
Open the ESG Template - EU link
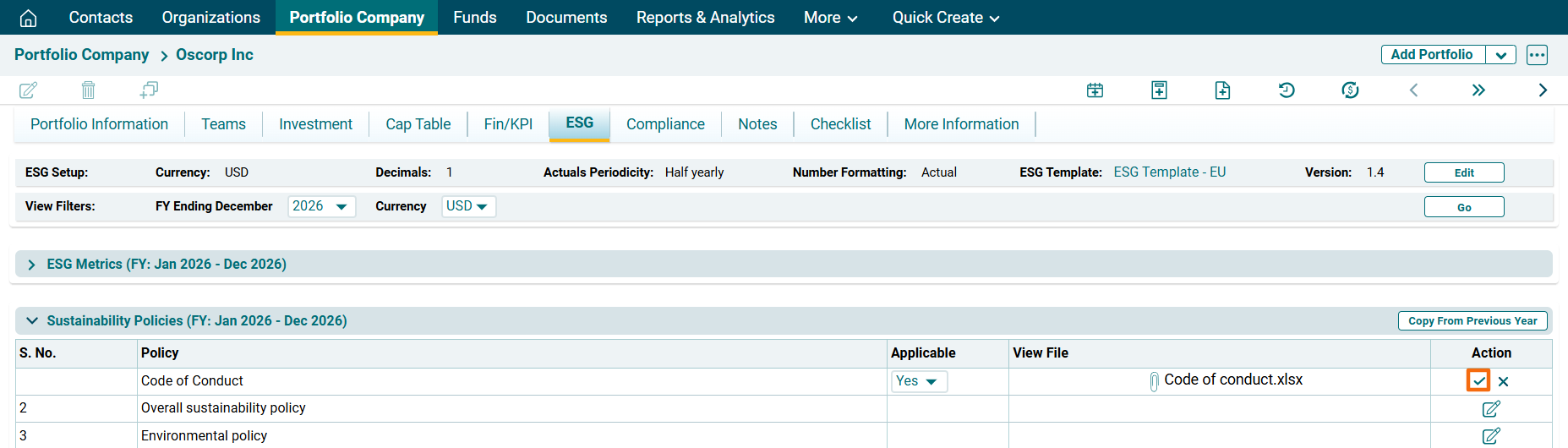point(1169,172)
